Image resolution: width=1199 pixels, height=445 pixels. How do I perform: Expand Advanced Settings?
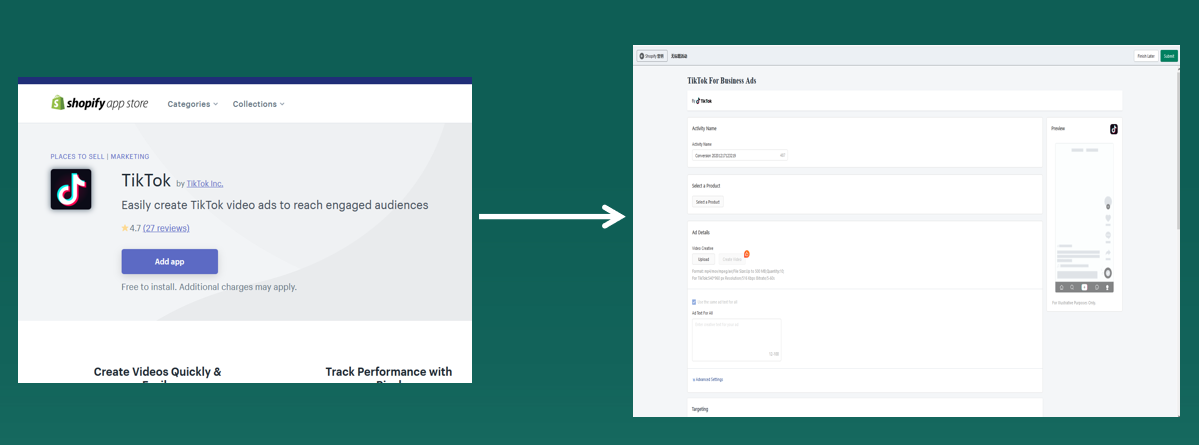tap(707, 379)
